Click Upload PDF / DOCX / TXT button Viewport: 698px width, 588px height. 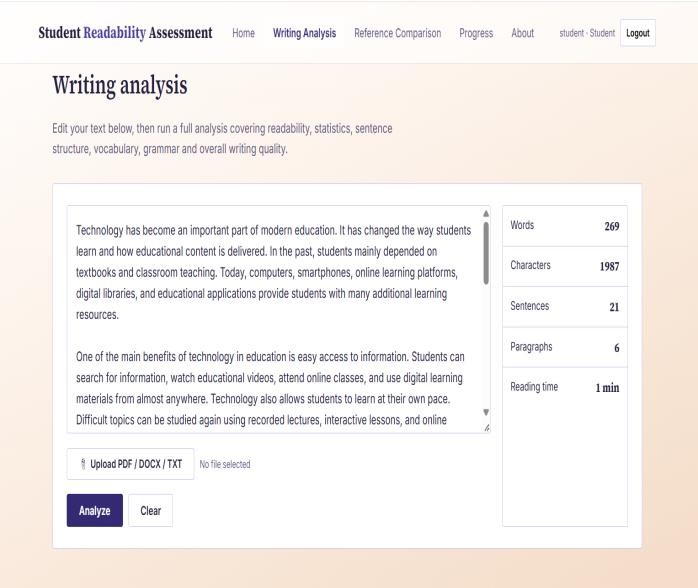(x=130, y=464)
